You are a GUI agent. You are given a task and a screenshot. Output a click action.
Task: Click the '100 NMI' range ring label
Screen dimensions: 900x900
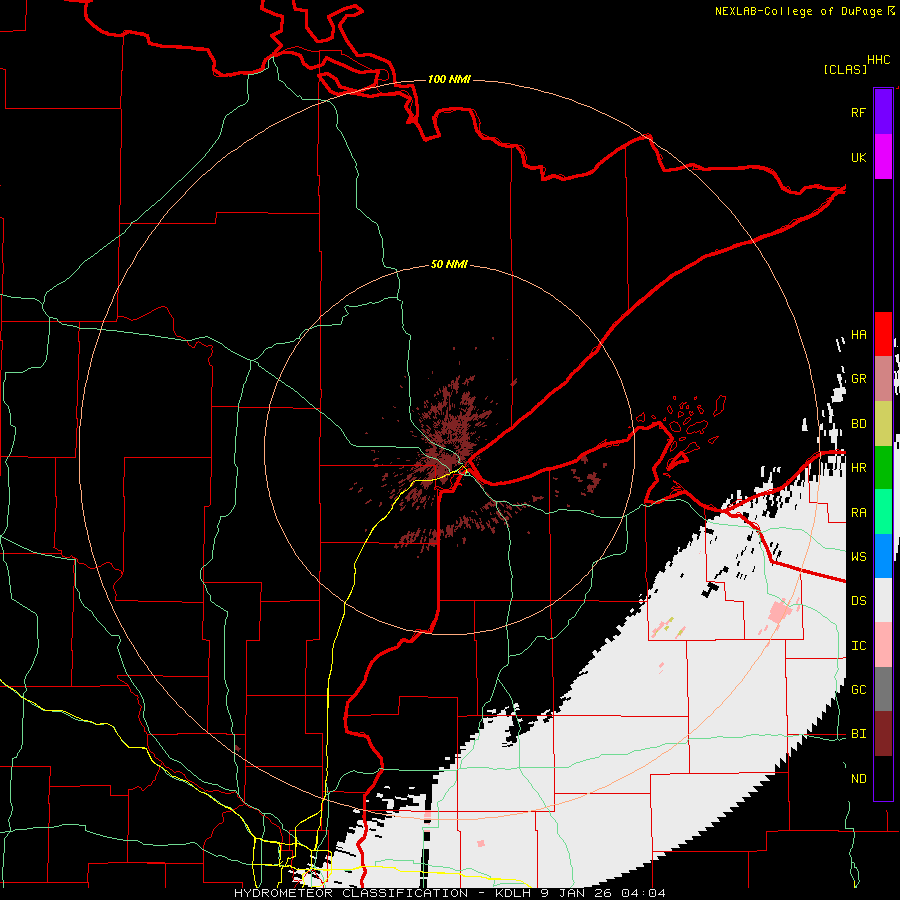449,79
